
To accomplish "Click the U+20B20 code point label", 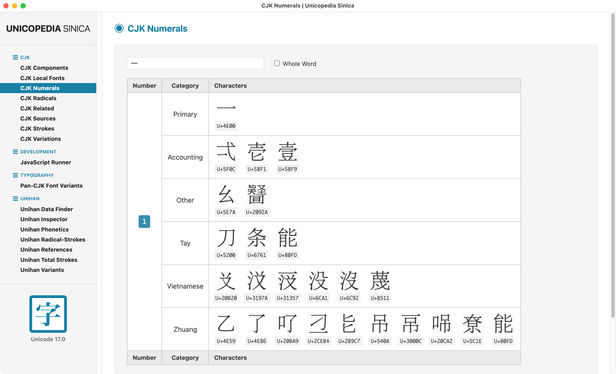I will [226, 298].
